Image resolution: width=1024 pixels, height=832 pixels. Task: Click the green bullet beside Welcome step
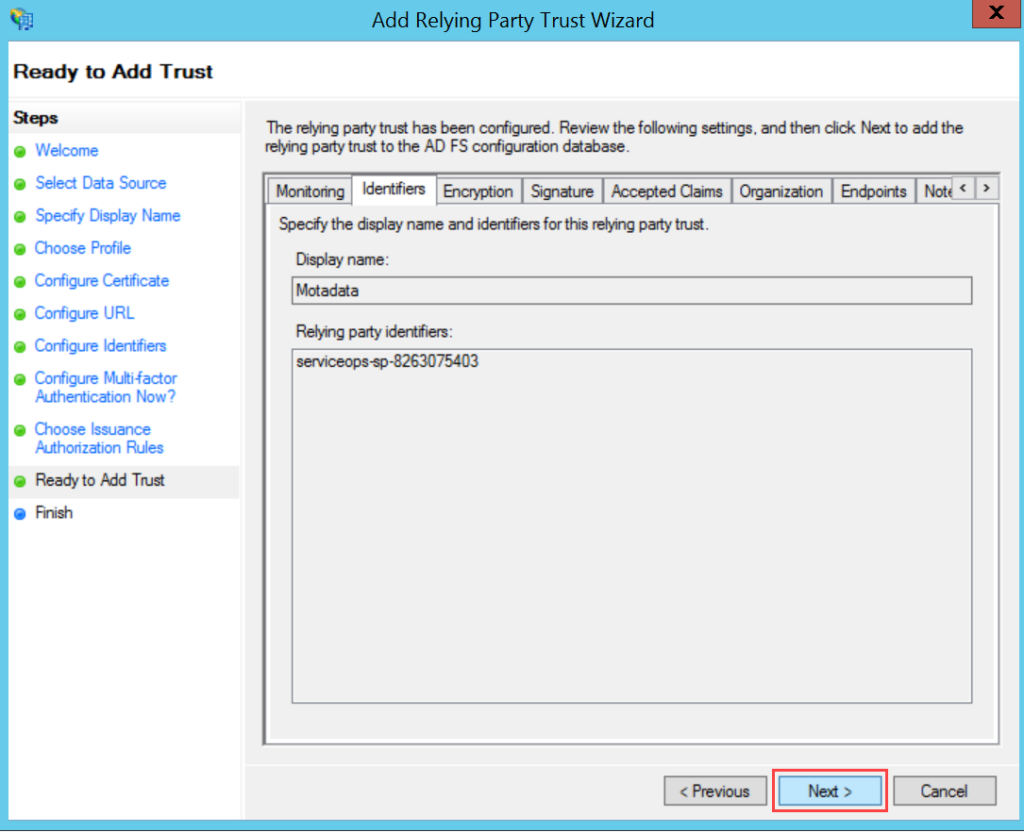pyautogui.click(x=19, y=151)
